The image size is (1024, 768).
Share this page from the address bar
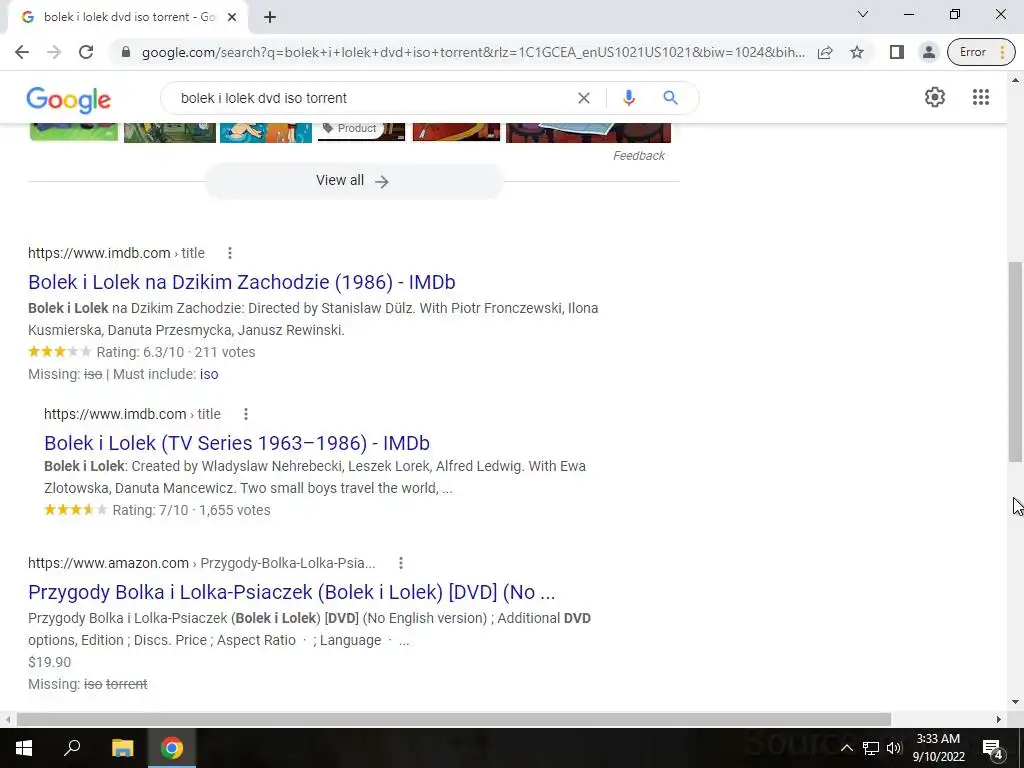point(825,52)
